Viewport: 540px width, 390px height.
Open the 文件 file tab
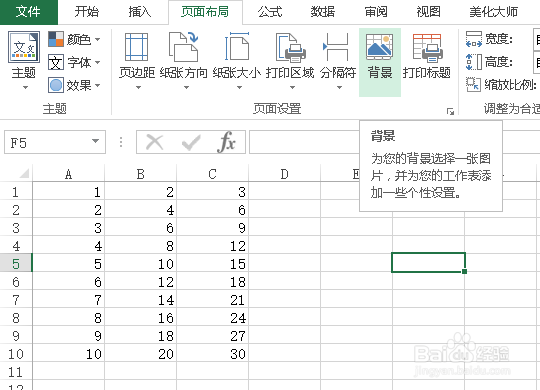[29, 12]
